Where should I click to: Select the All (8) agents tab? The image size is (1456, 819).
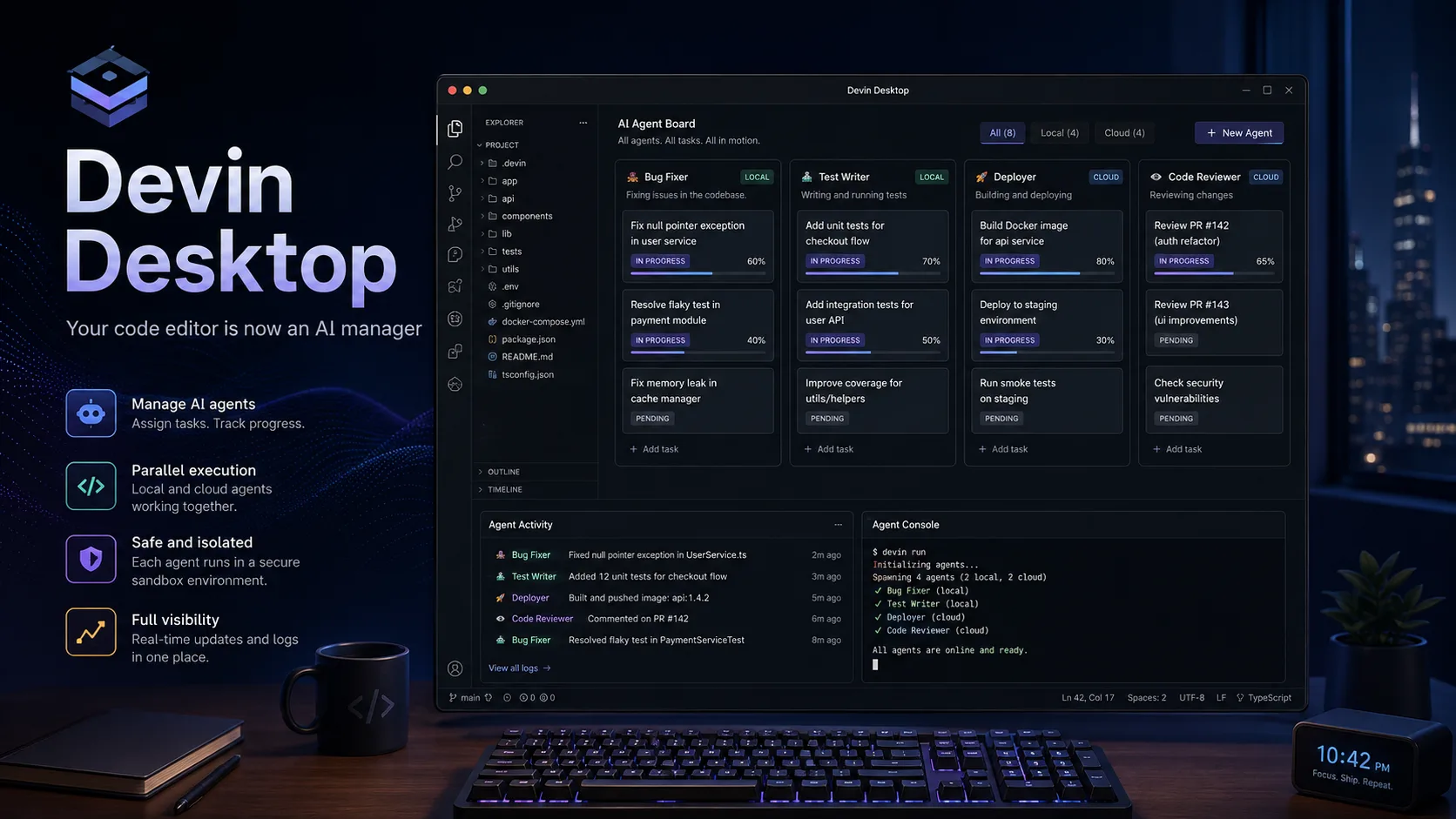tap(1002, 133)
